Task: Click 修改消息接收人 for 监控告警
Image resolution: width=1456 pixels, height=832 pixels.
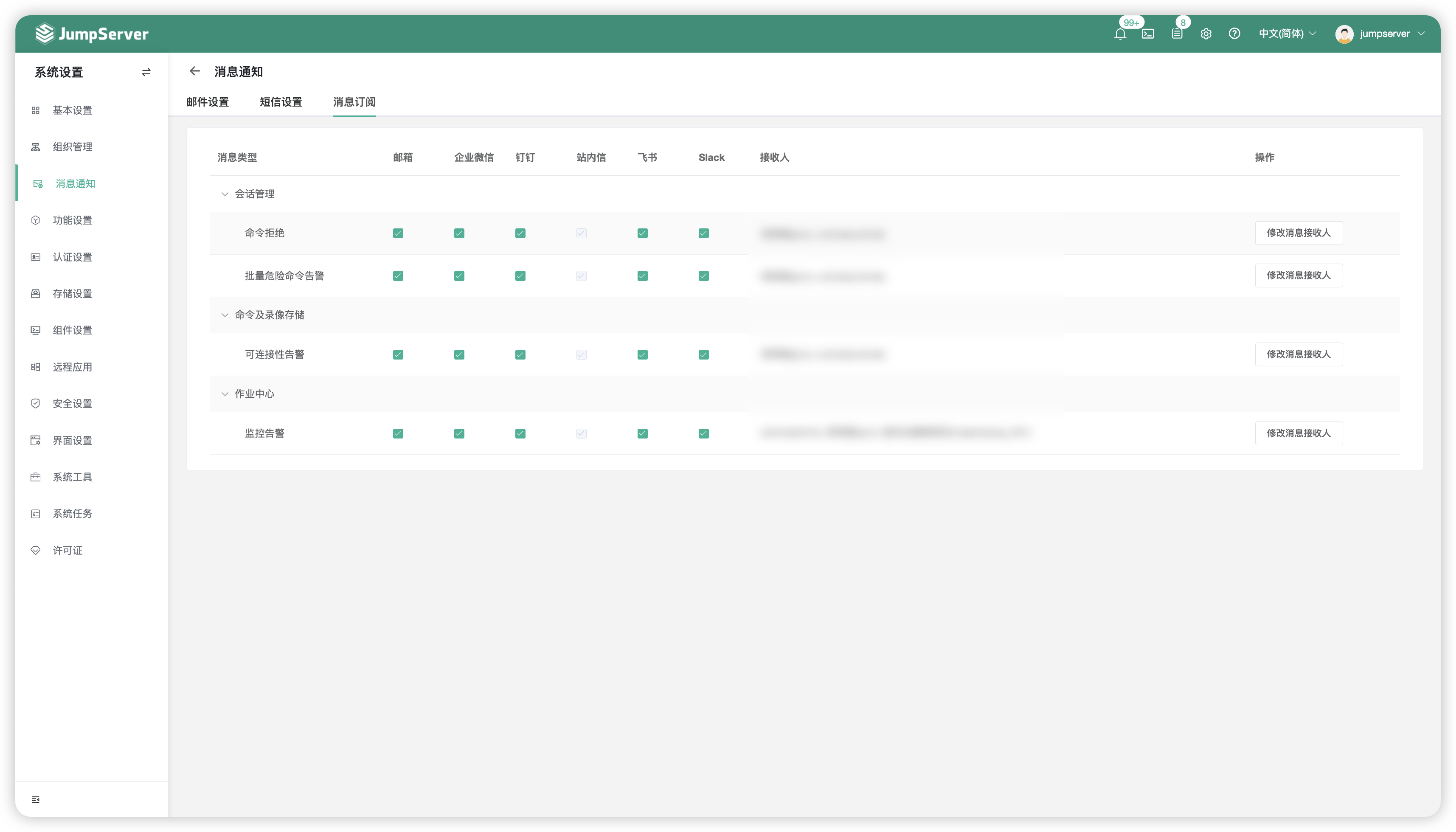Action: pos(1299,433)
